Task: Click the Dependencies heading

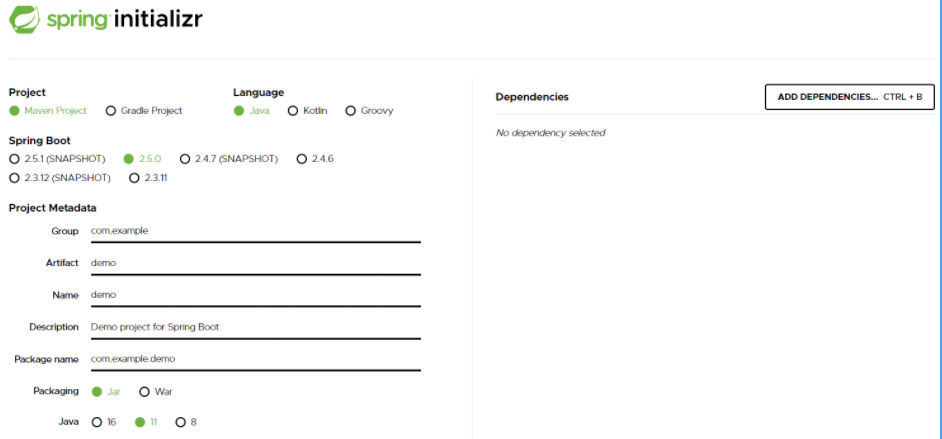Action: (x=532, y=97)
